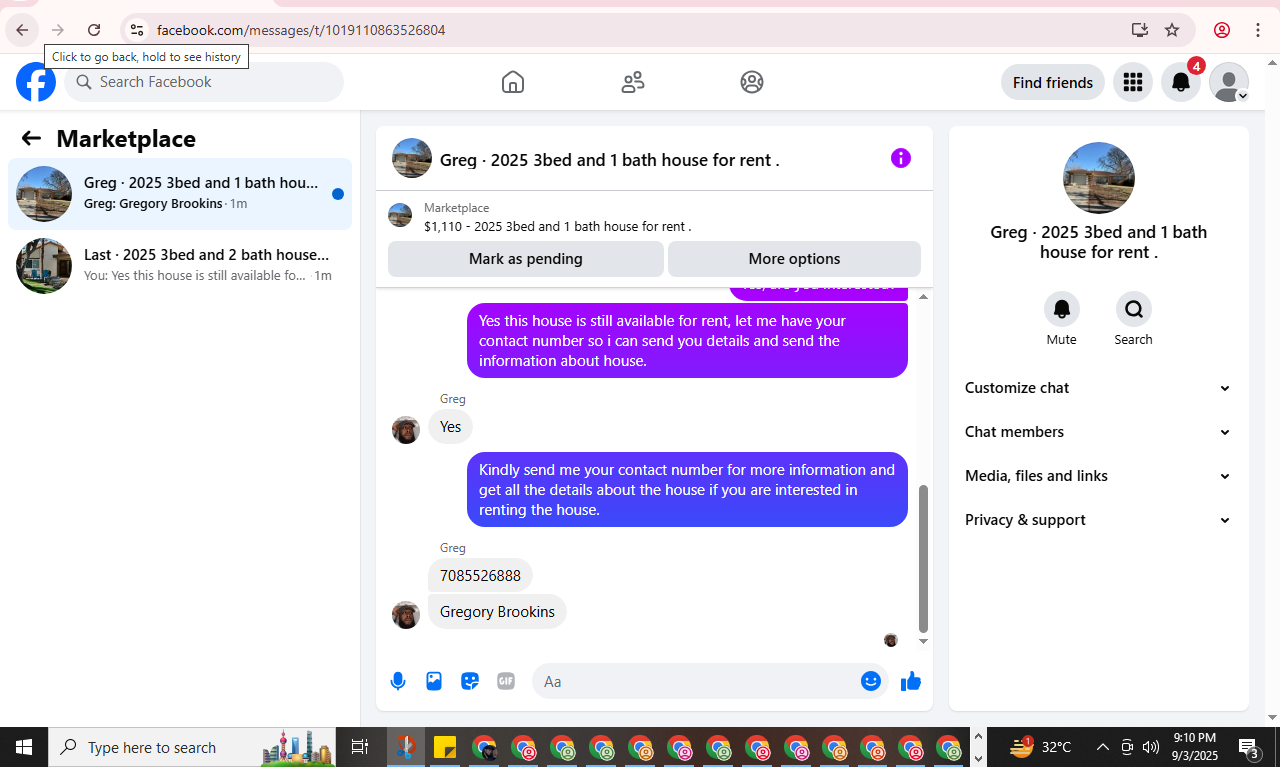The height and width of the screenshot is (767, 1280).
Task: Open the taskbar clock showing 9:10 PM
Action: [1194, 747]
